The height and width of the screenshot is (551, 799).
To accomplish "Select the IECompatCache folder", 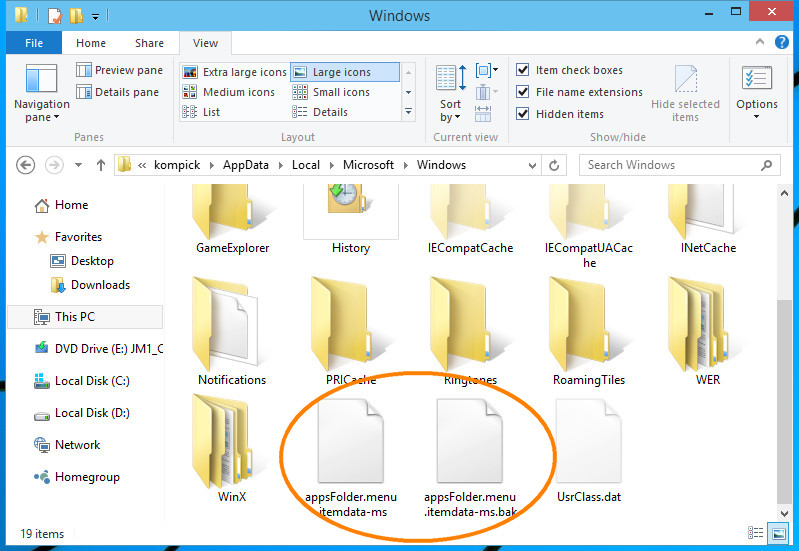I will [470, 220].
